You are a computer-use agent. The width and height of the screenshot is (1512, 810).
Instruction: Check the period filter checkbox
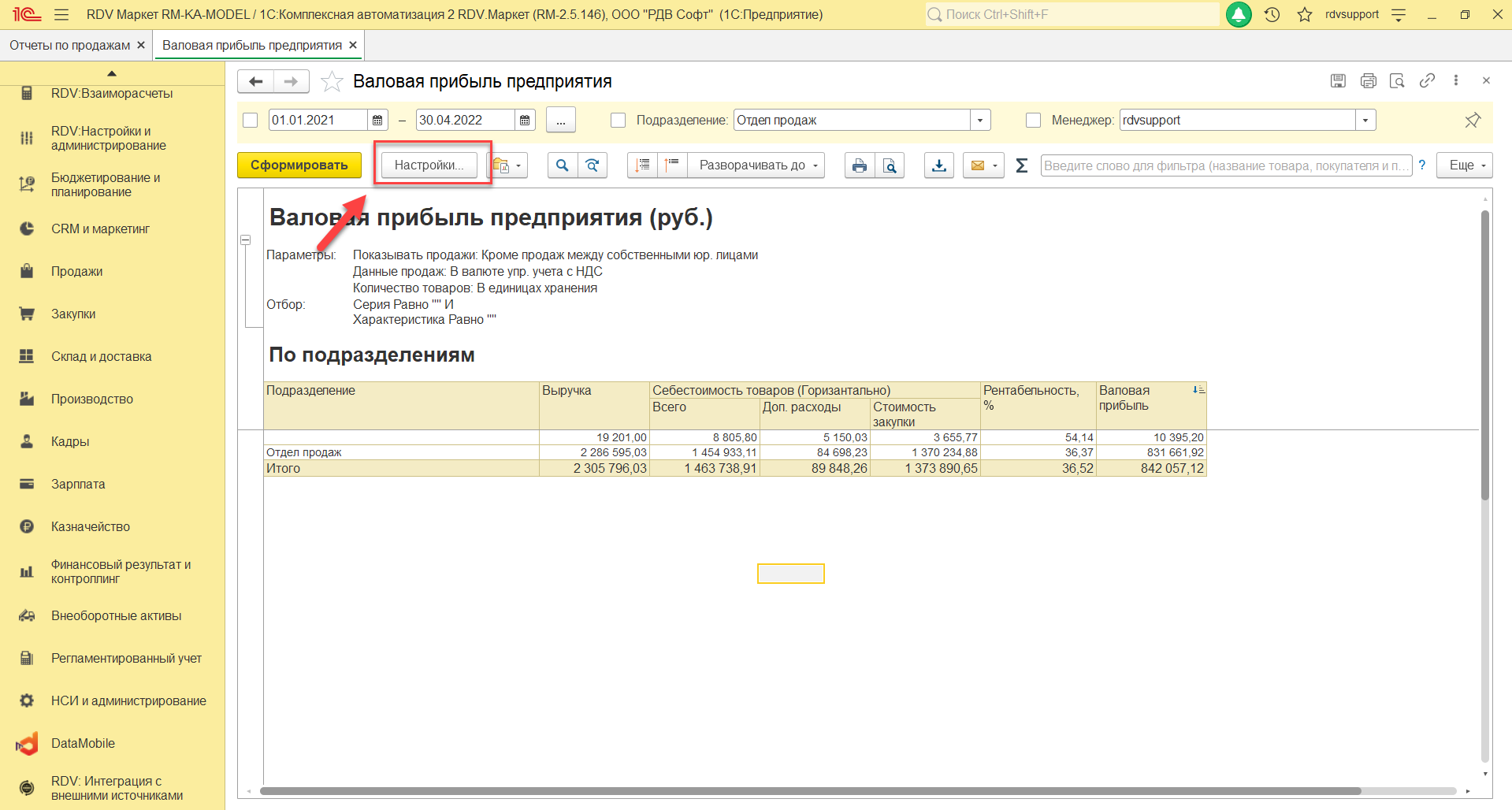coord(251,121)
